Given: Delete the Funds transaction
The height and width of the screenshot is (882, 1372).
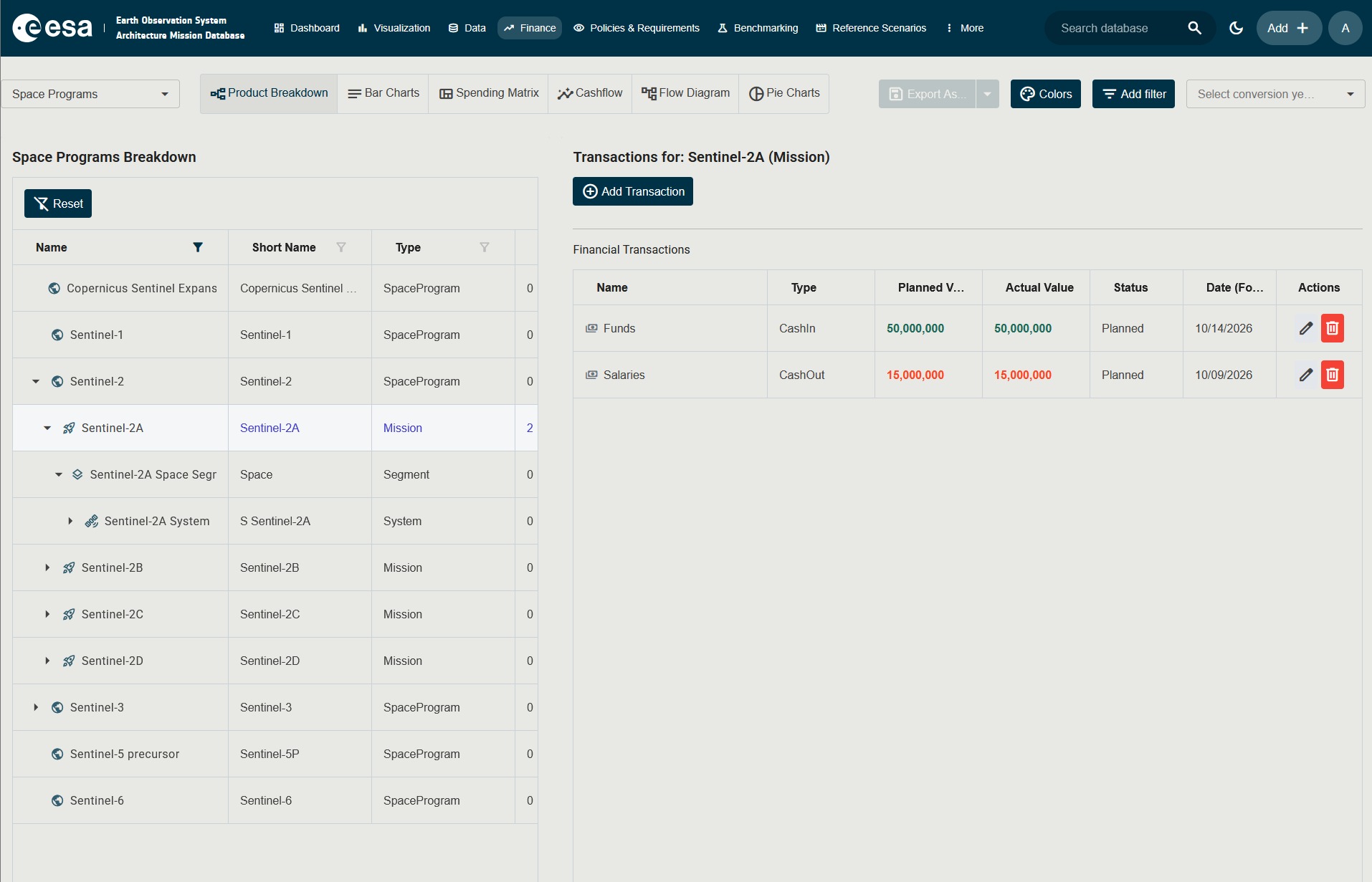Looking at the screenshot, I should (x=1332, y=328).
